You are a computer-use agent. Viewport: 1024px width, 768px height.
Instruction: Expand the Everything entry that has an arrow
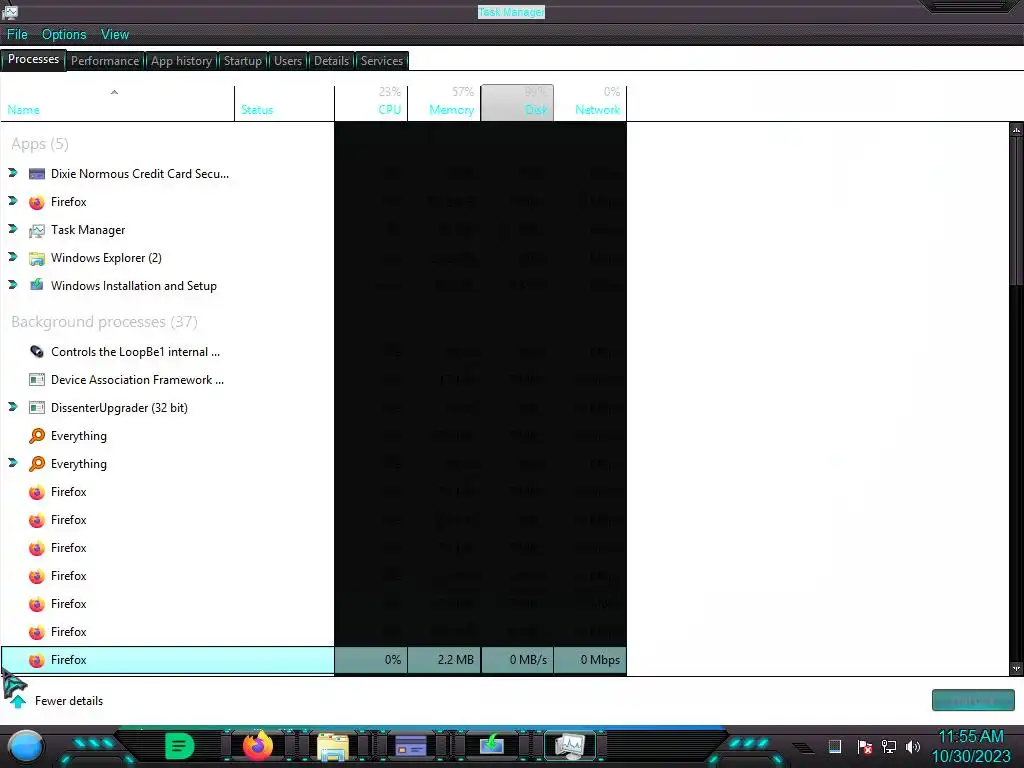pos(12,463)
